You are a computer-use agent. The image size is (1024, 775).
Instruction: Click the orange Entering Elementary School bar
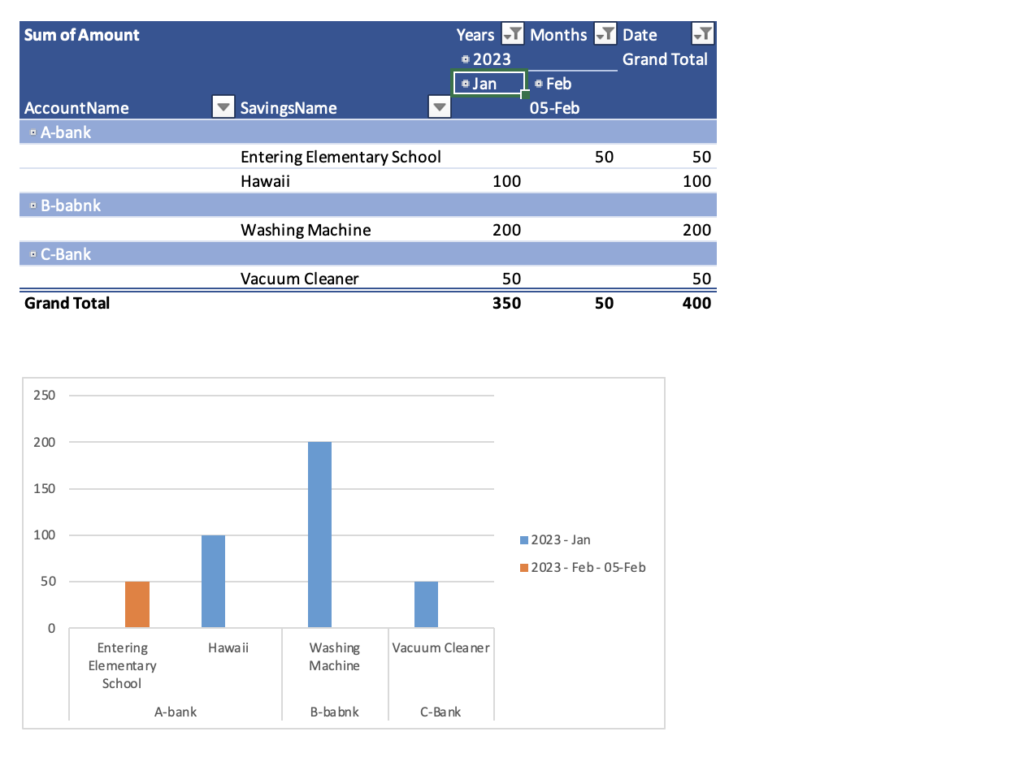pyautogui.click(x=136, y=604)
